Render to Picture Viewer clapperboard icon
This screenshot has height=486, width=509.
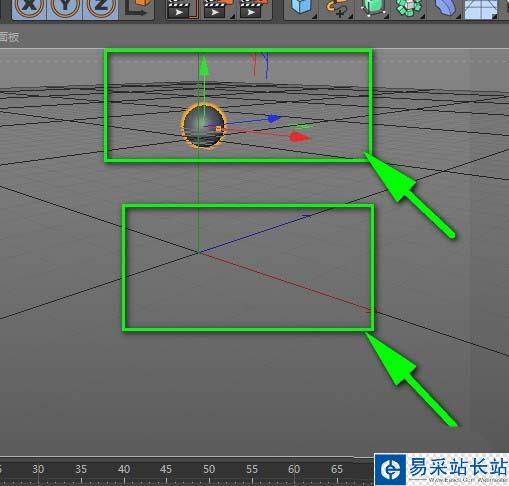(x=218, y=8)
